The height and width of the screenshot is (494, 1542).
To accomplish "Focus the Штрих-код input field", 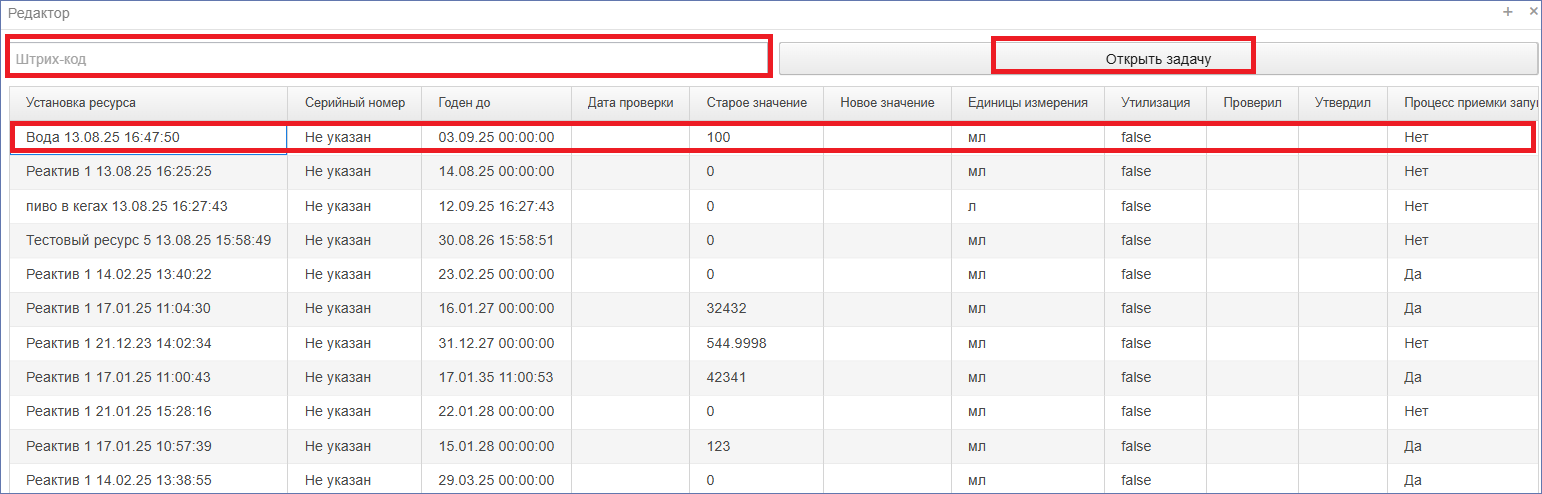I will pos(389,59).
